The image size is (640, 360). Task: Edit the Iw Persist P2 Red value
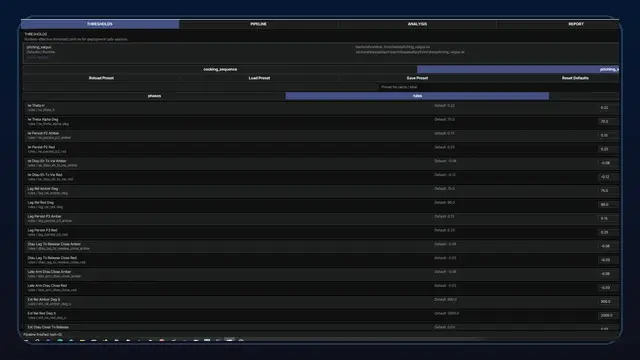tap(608, 149)
